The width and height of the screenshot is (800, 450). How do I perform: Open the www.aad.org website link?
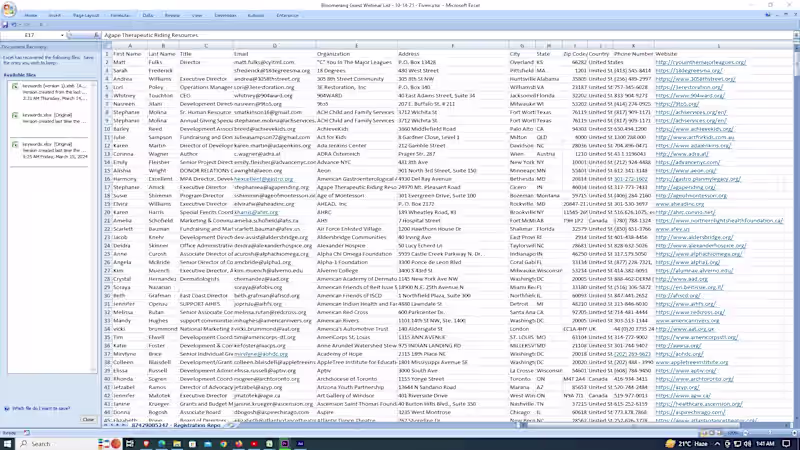coord(682,279)
